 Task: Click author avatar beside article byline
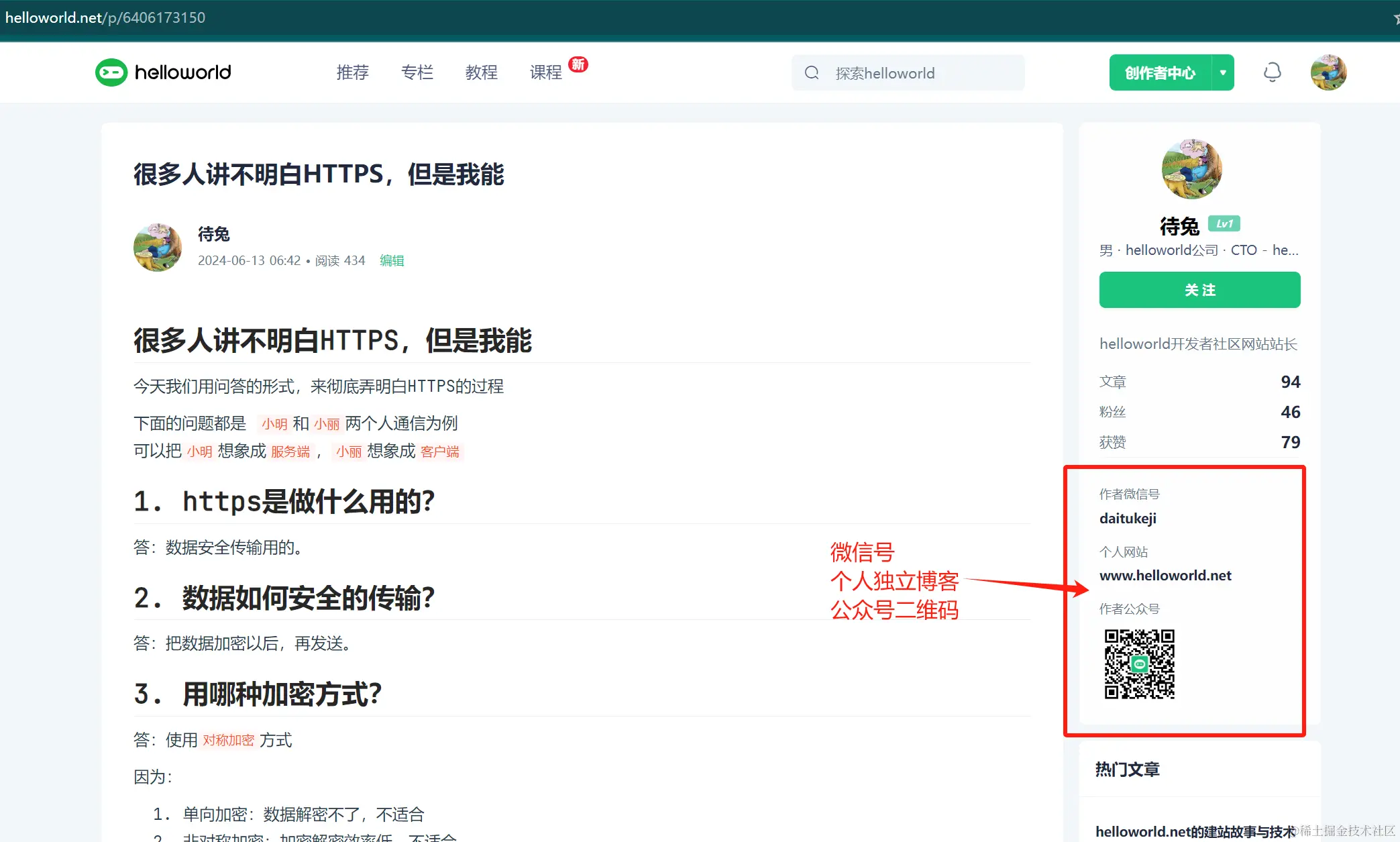click(x=158, y=247)
